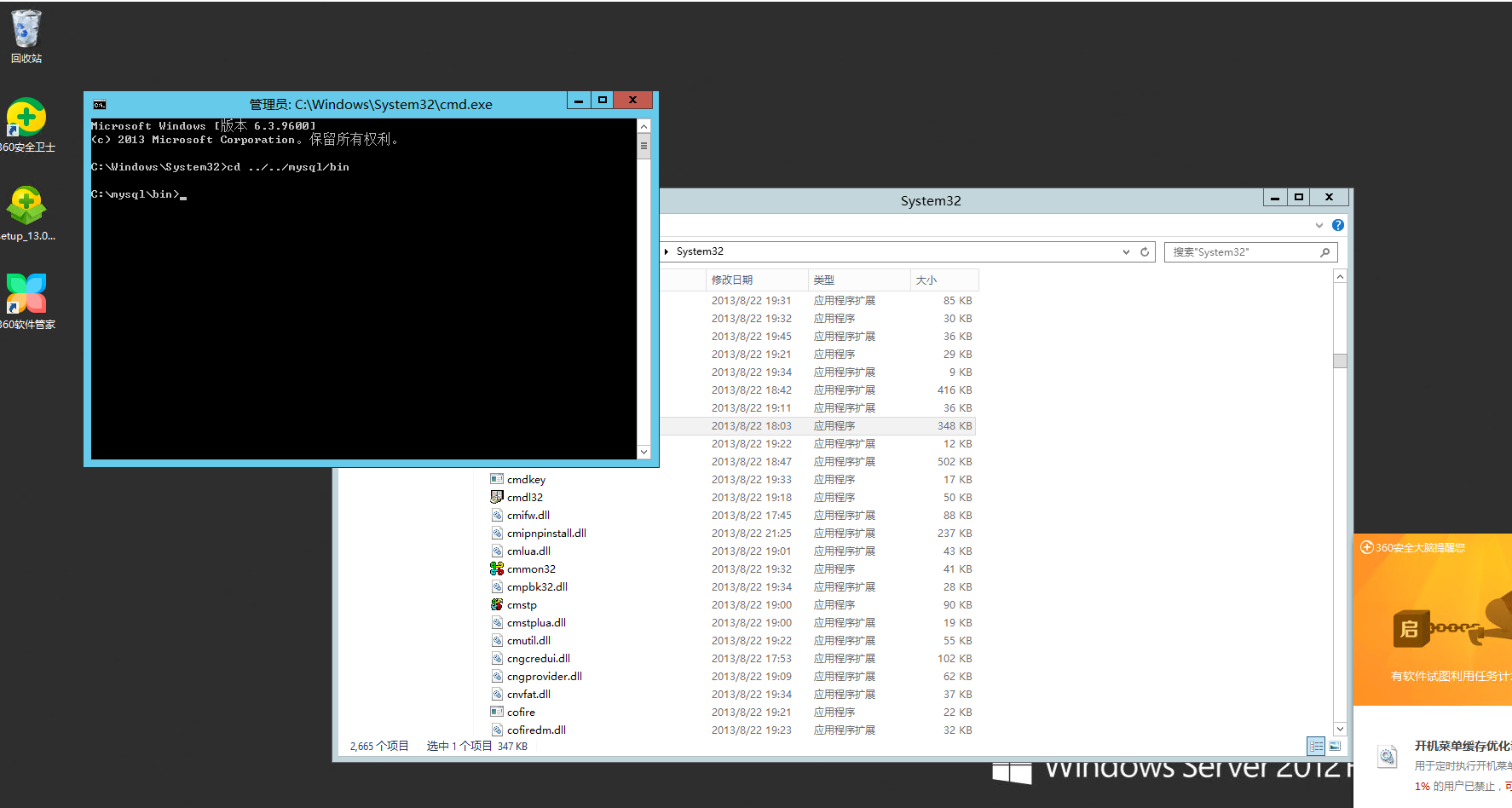Toggle details view in the Explorer status bar
The width and height of the screenshot is (1512, 808).
click(1315, 746)
